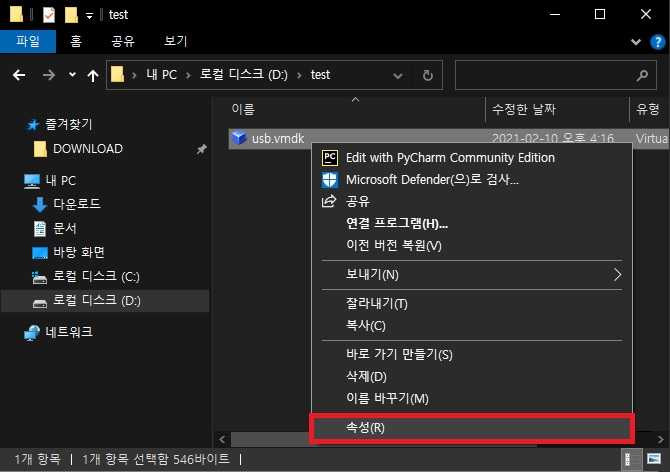This screenshot has height=472, width=670.
Task: Open the 홈 ribbon tab
Action: pyautogui.click(x=76, y=41)
